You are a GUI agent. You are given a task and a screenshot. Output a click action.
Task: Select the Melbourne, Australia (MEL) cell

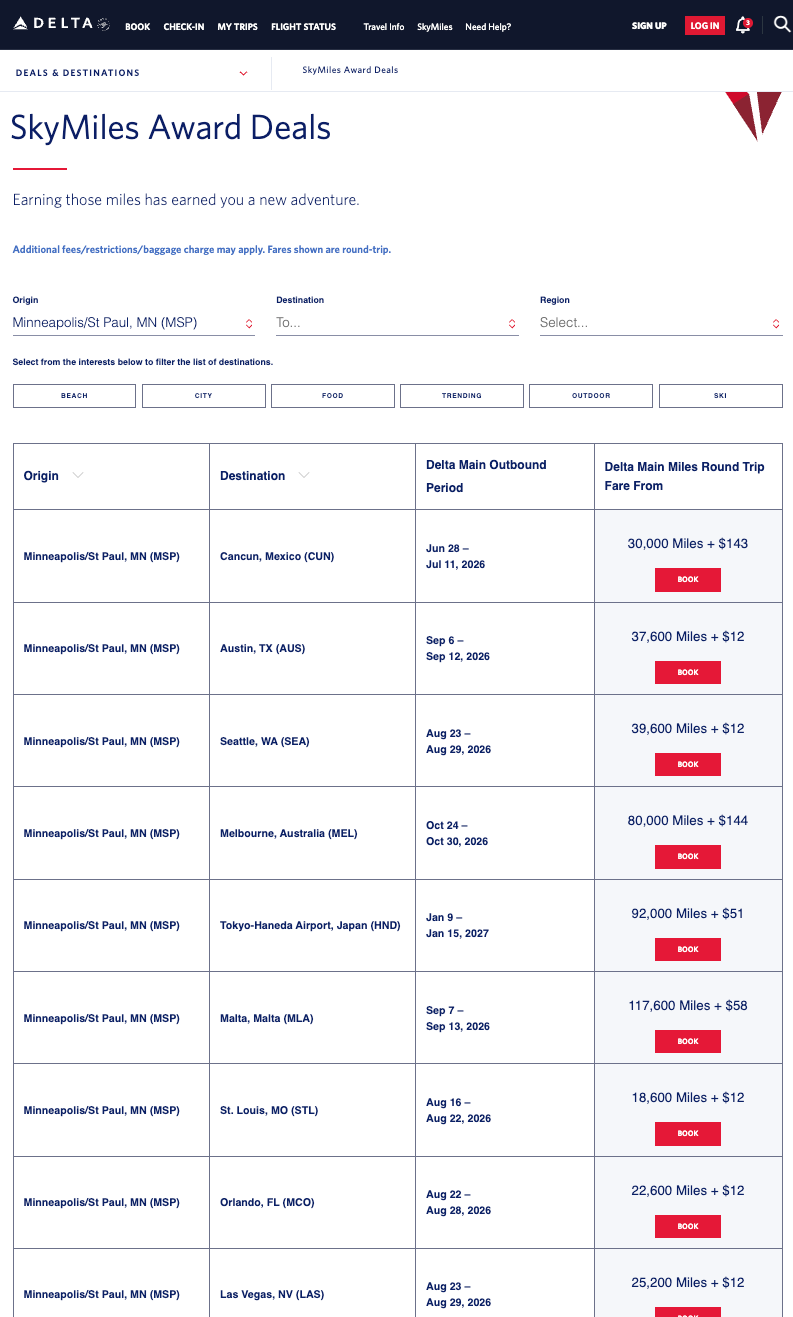(x=288, y=833)
